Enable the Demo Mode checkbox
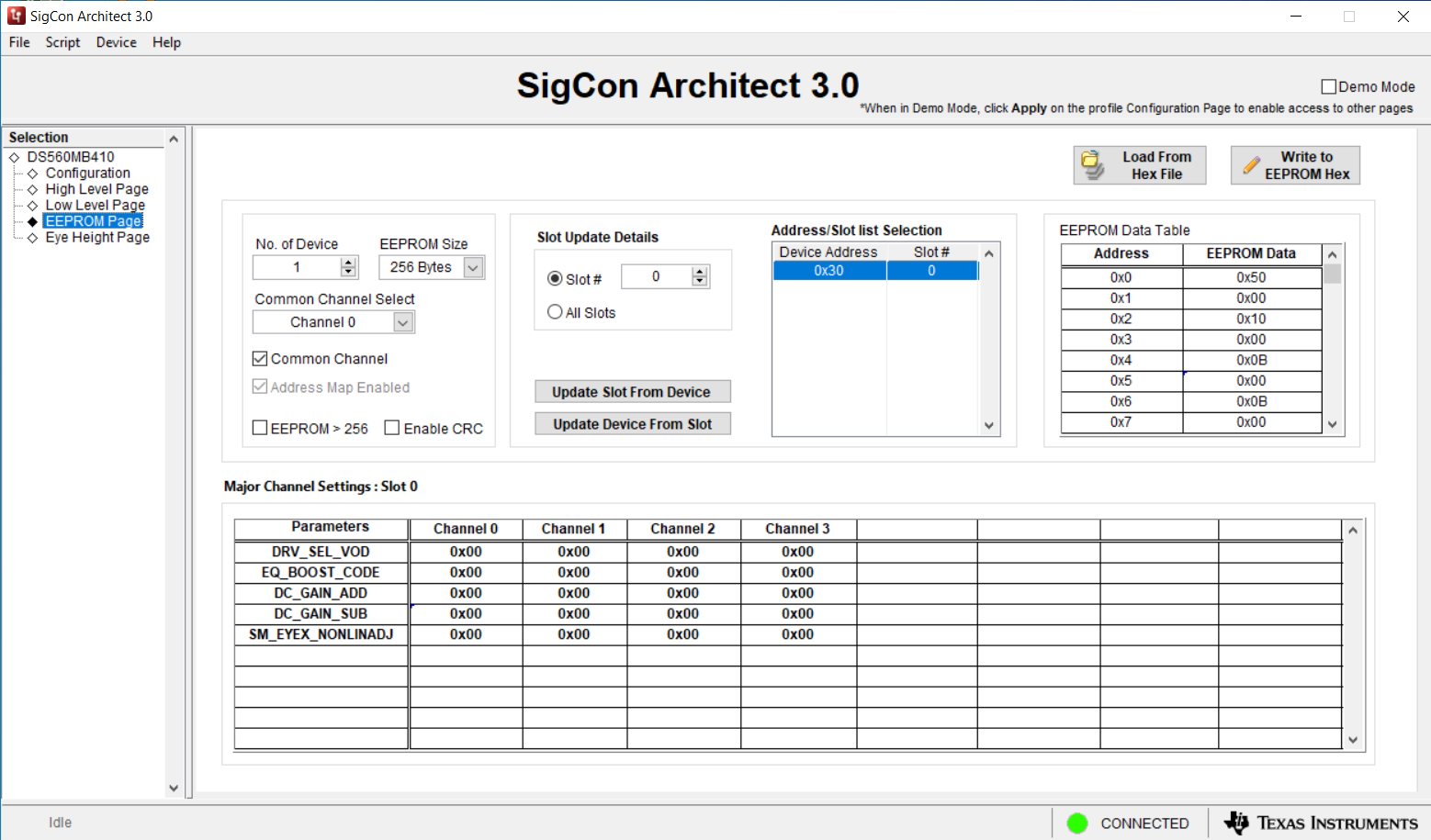Screen dimensions: 1431x840 click(1328, 86)
